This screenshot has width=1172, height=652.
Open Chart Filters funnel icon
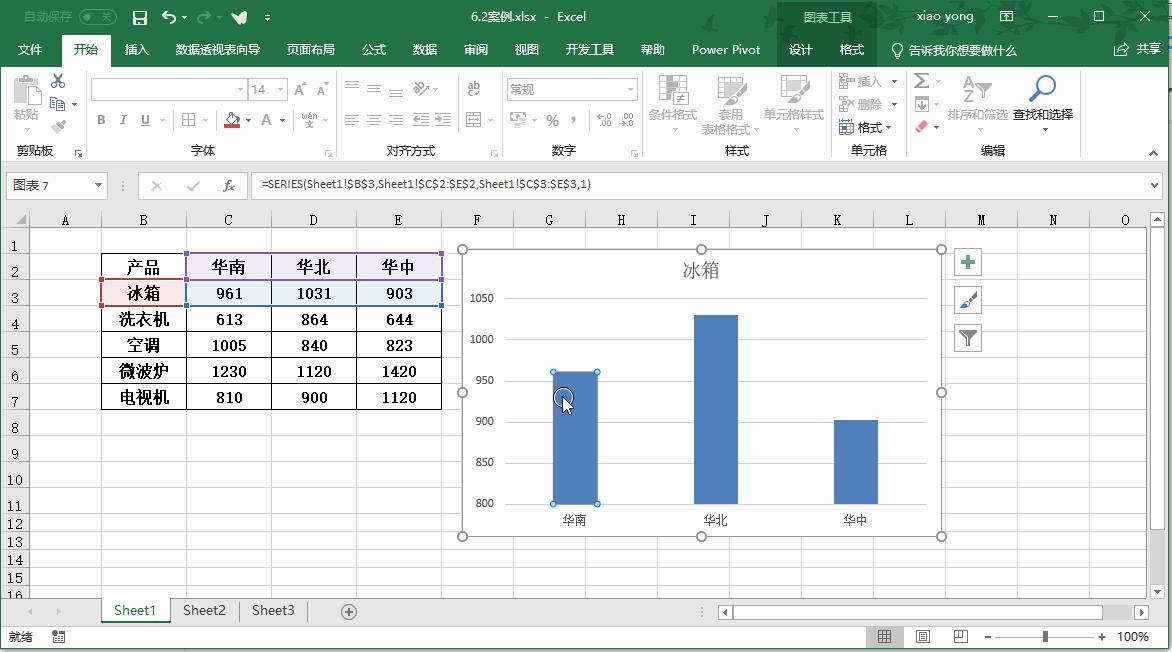click(966, 338)
